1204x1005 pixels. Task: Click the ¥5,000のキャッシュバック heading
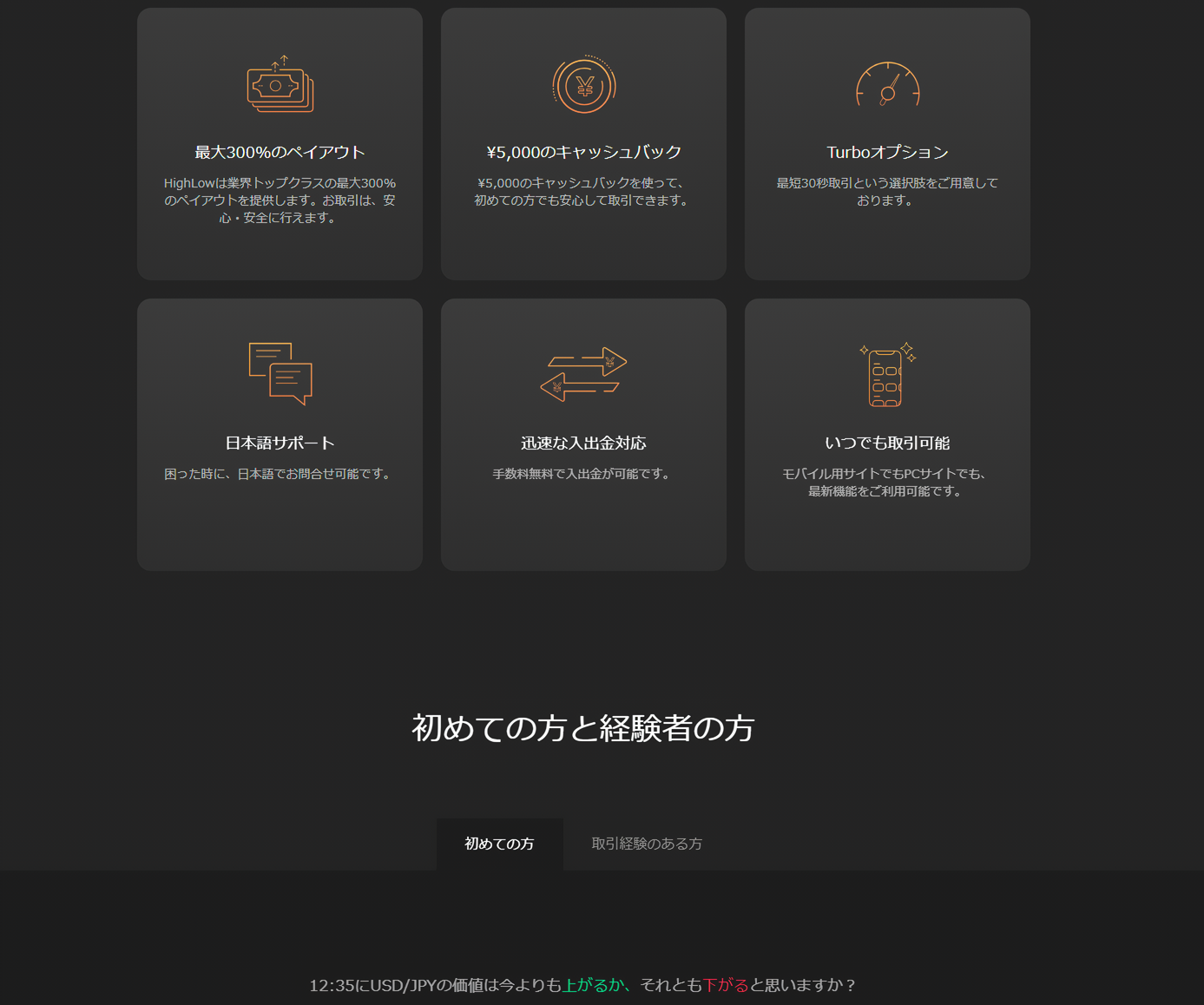(583, 152)
